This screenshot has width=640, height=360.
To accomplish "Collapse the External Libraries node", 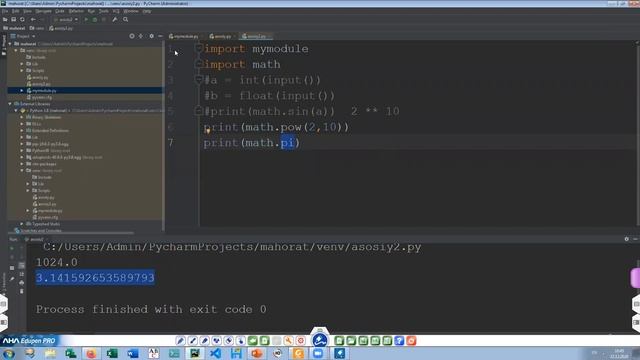I will point(10,104).
